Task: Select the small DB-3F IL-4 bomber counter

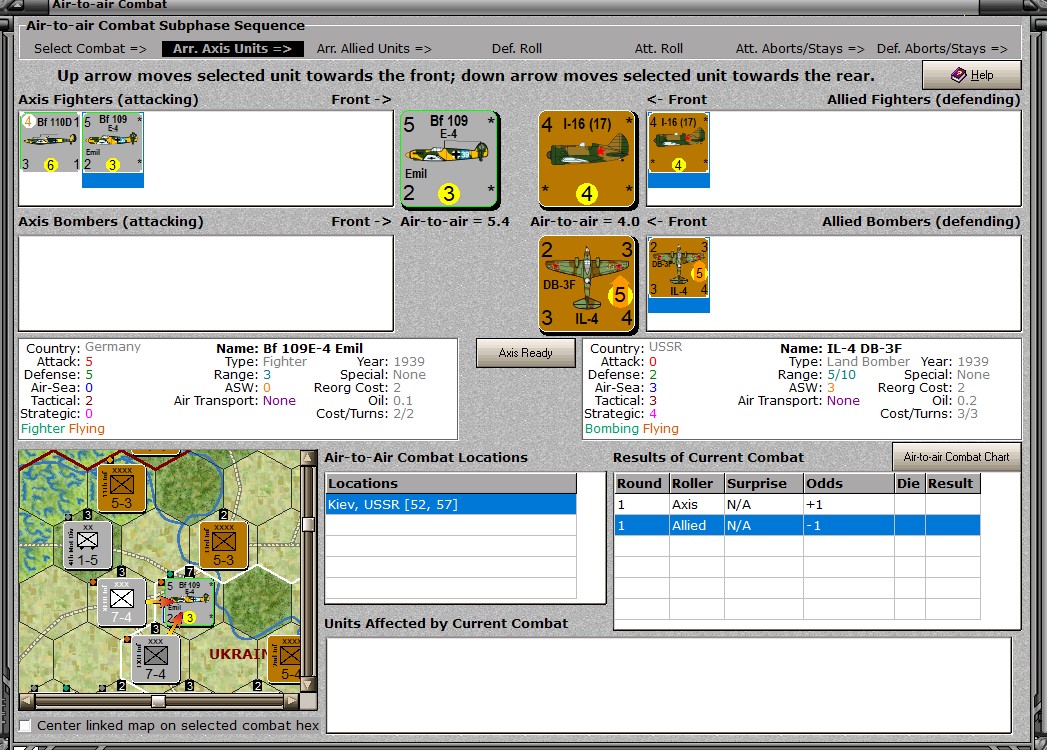Action: click(x=678, y=268)
